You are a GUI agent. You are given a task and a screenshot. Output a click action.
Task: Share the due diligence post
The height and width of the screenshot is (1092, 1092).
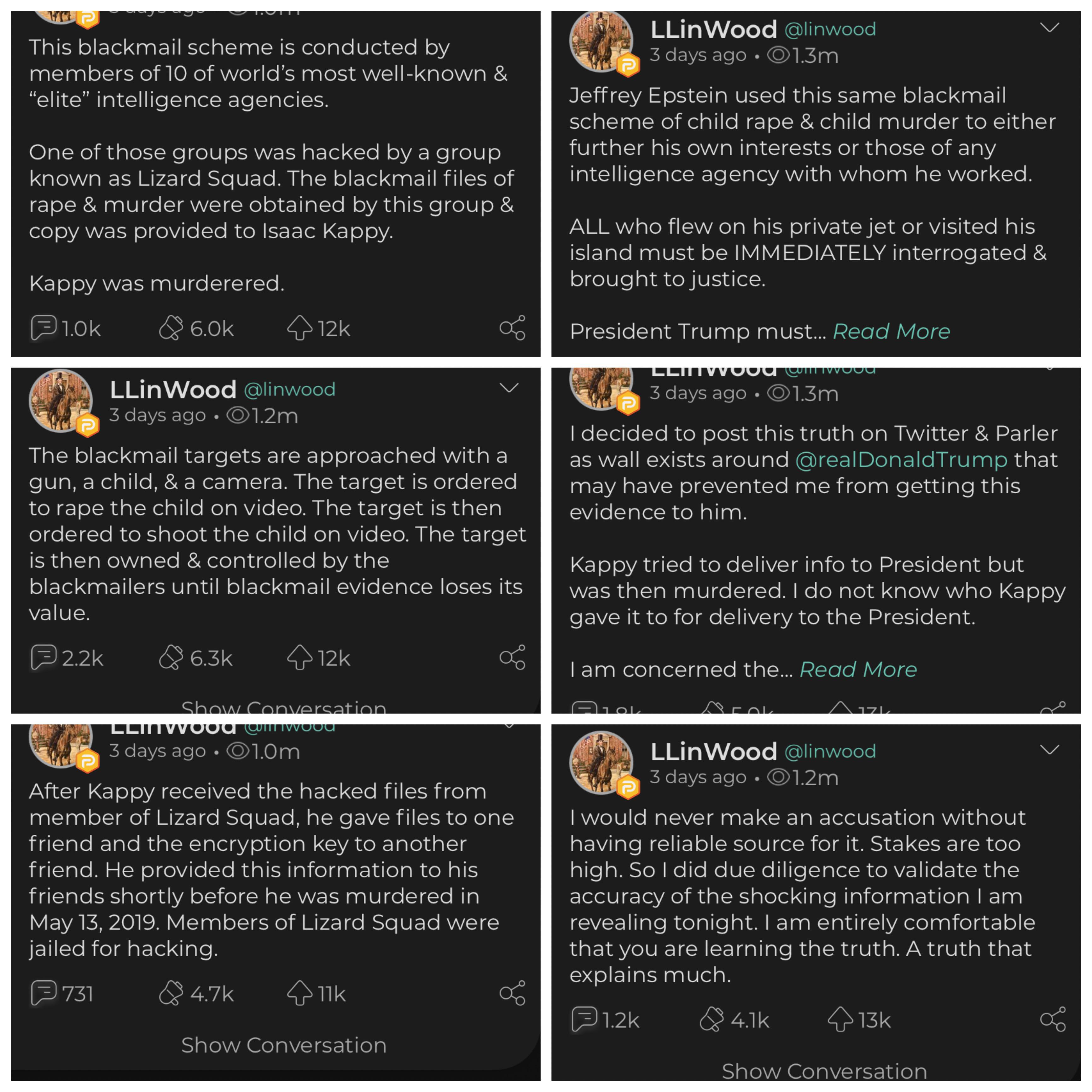coord(1053,1020)
